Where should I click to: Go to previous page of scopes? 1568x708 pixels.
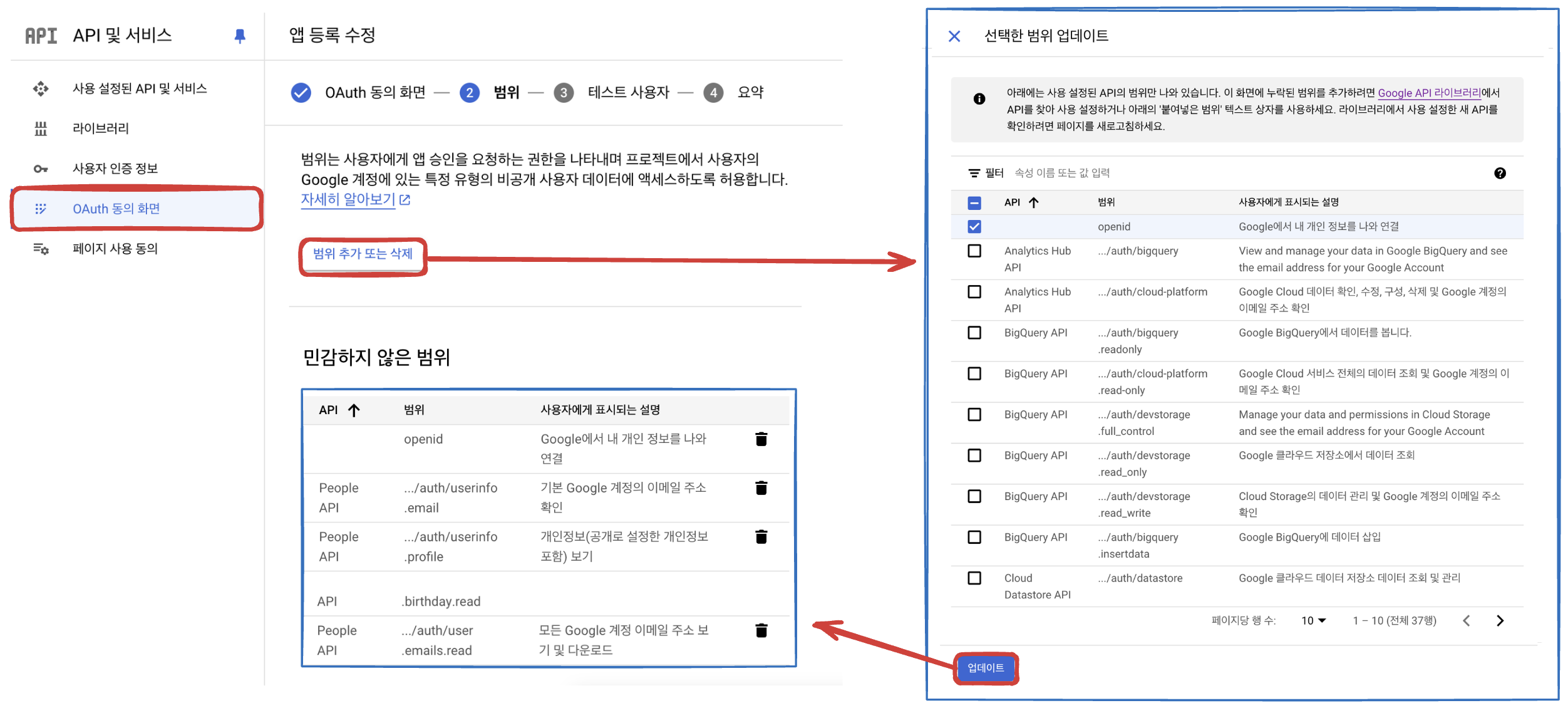[1466, 621]
